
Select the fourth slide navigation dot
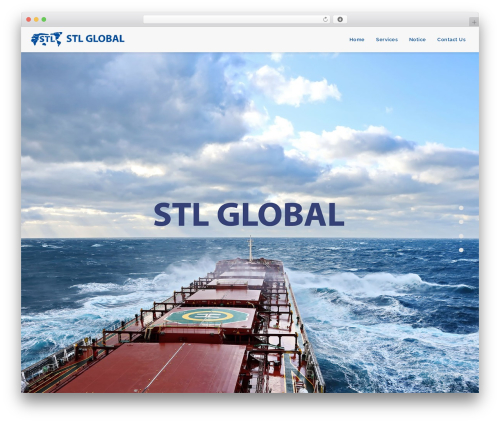point(461,250)
